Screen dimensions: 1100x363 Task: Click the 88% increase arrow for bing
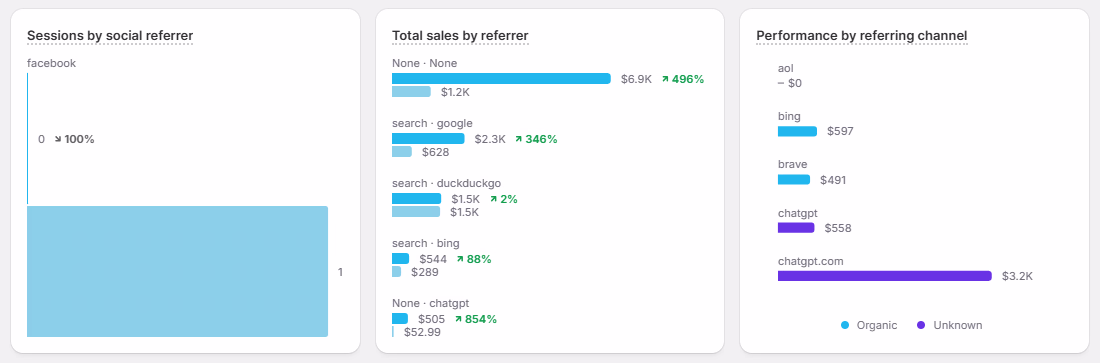pos(460,259)
